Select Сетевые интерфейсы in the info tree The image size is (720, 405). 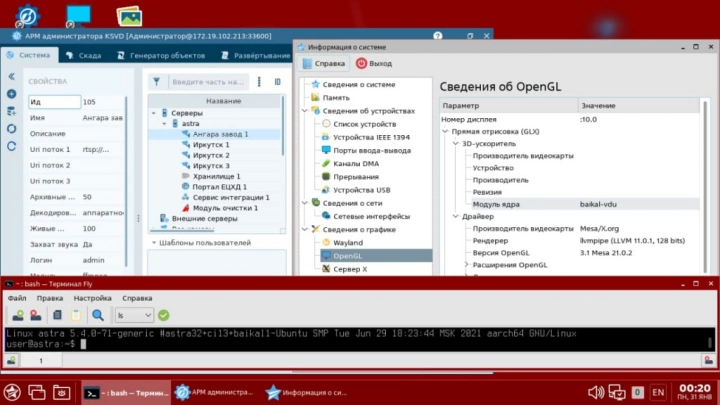(370, 216)
